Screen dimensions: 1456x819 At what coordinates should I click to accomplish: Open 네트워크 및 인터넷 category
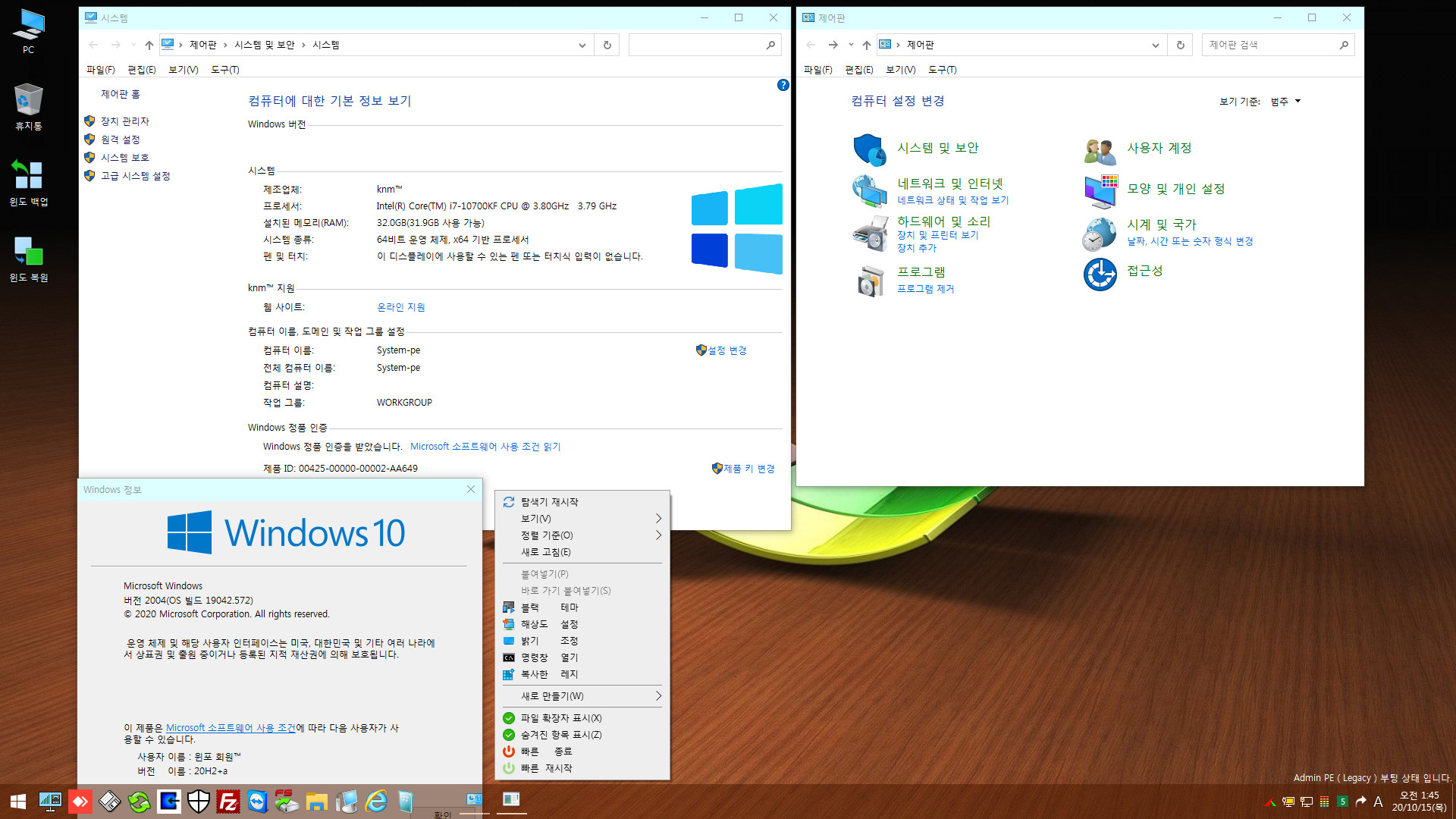click(949, 184)
